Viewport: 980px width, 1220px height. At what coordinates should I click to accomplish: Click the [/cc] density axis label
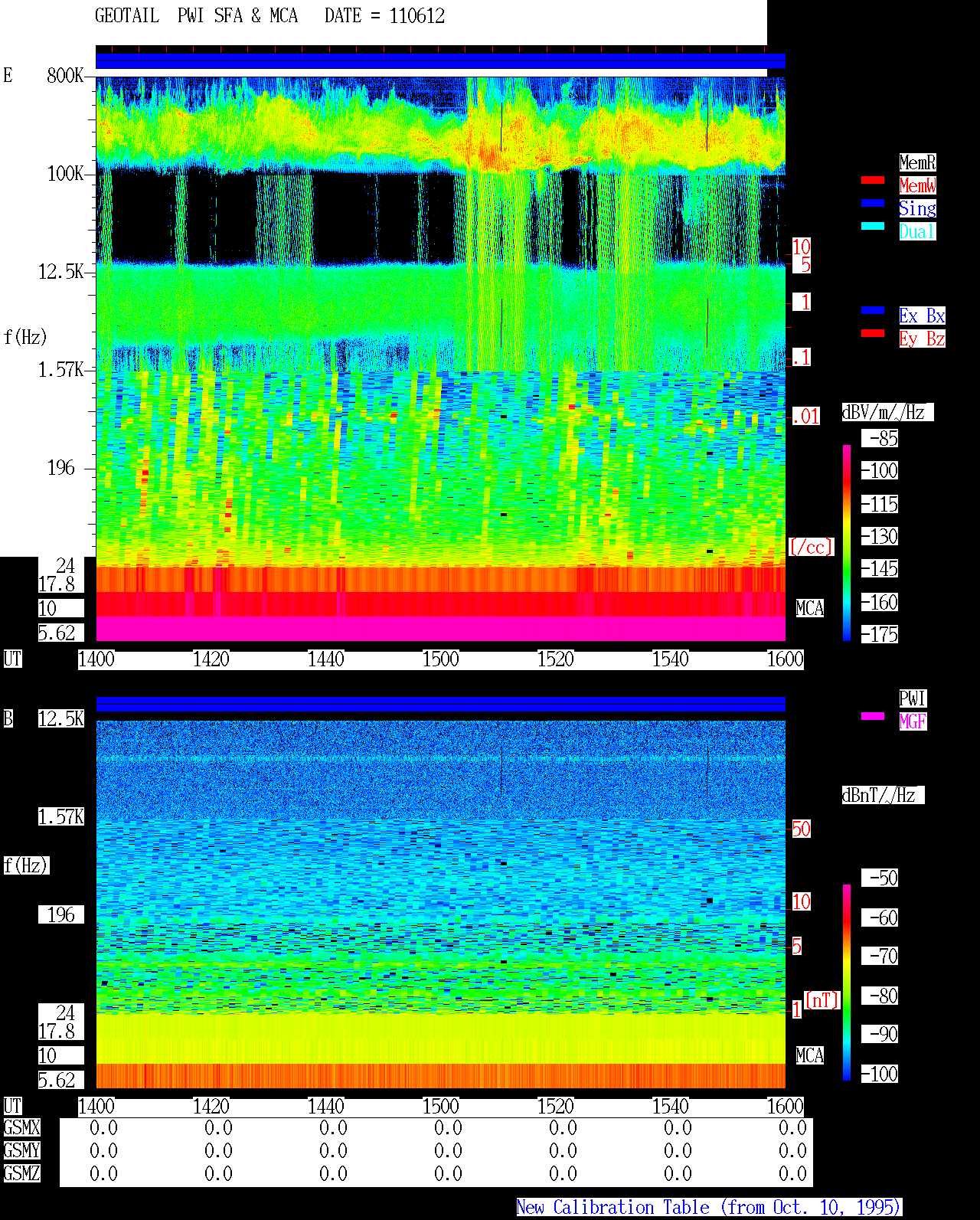point(811,547)
